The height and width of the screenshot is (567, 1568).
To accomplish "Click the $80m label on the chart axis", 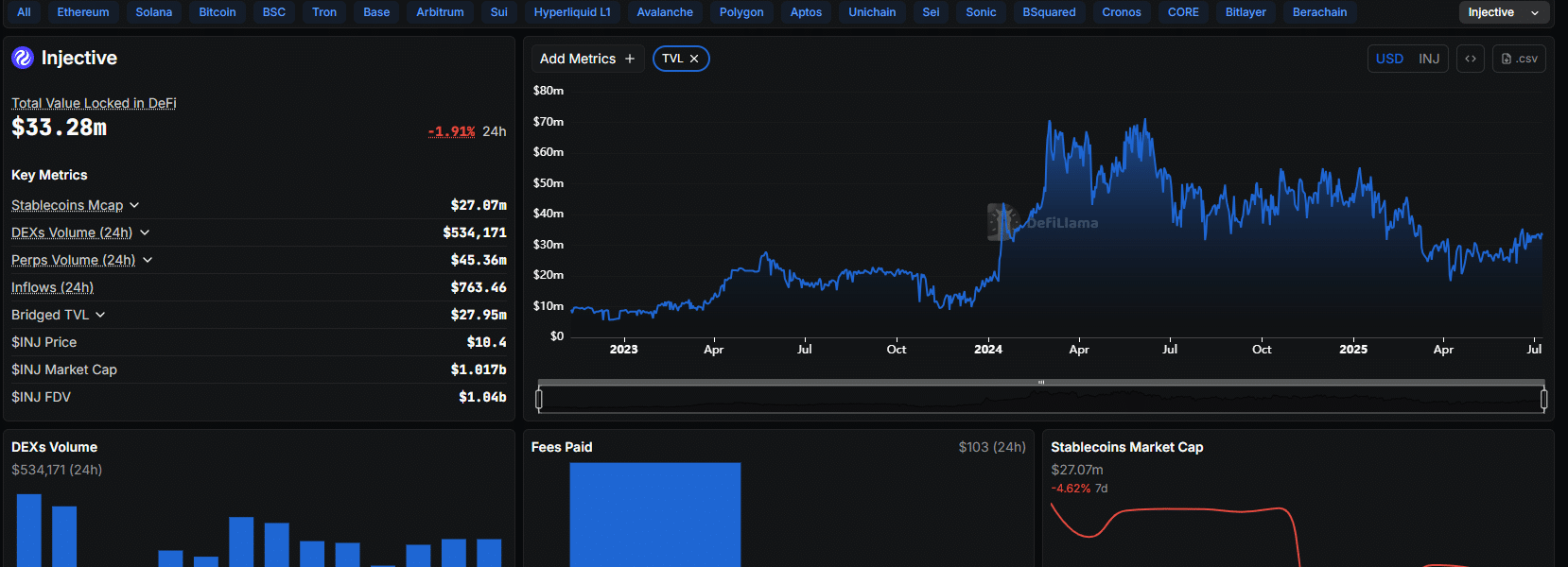I will click(x=549, y=91).
